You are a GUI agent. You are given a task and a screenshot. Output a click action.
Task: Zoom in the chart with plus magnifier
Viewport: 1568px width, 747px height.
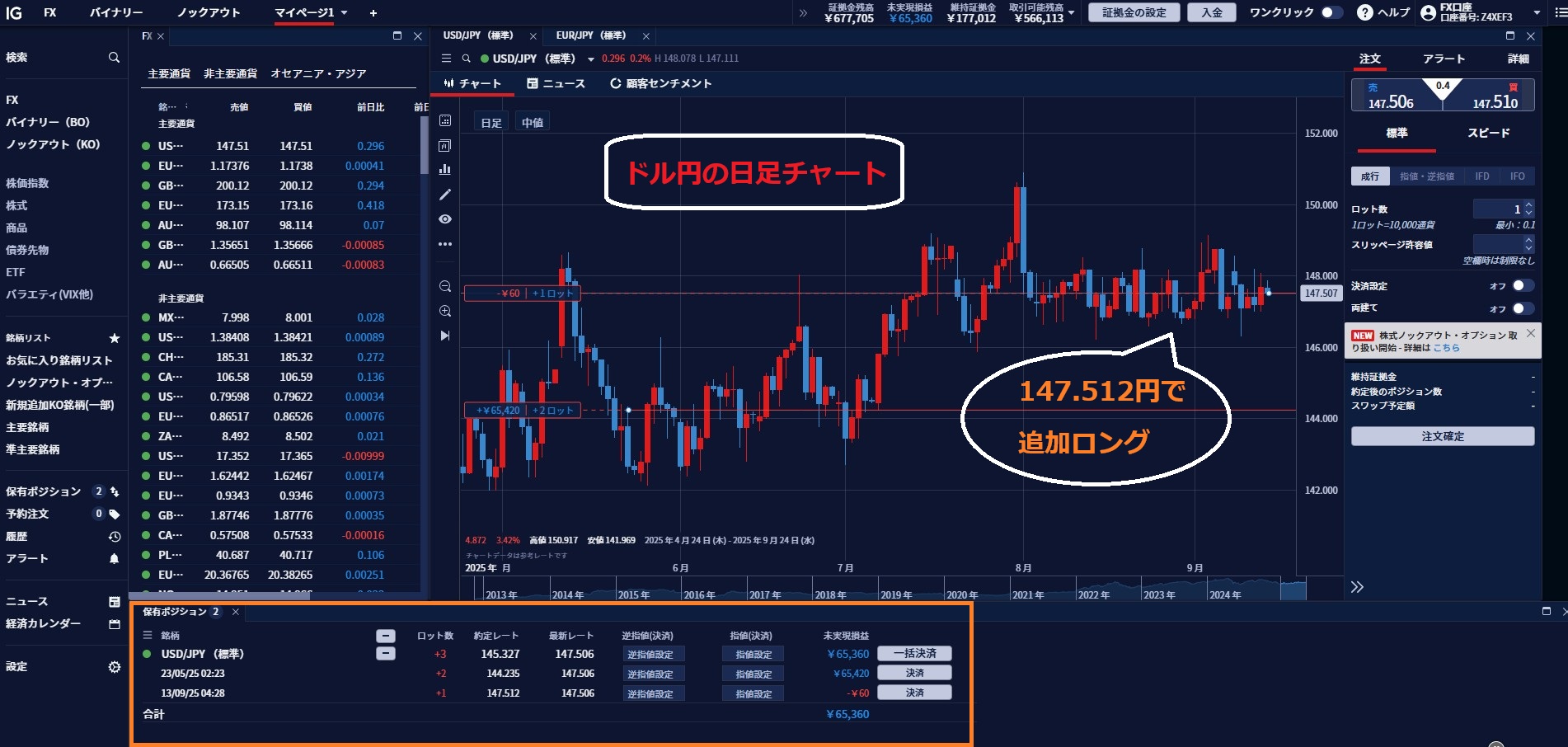(x=445, y=311)
